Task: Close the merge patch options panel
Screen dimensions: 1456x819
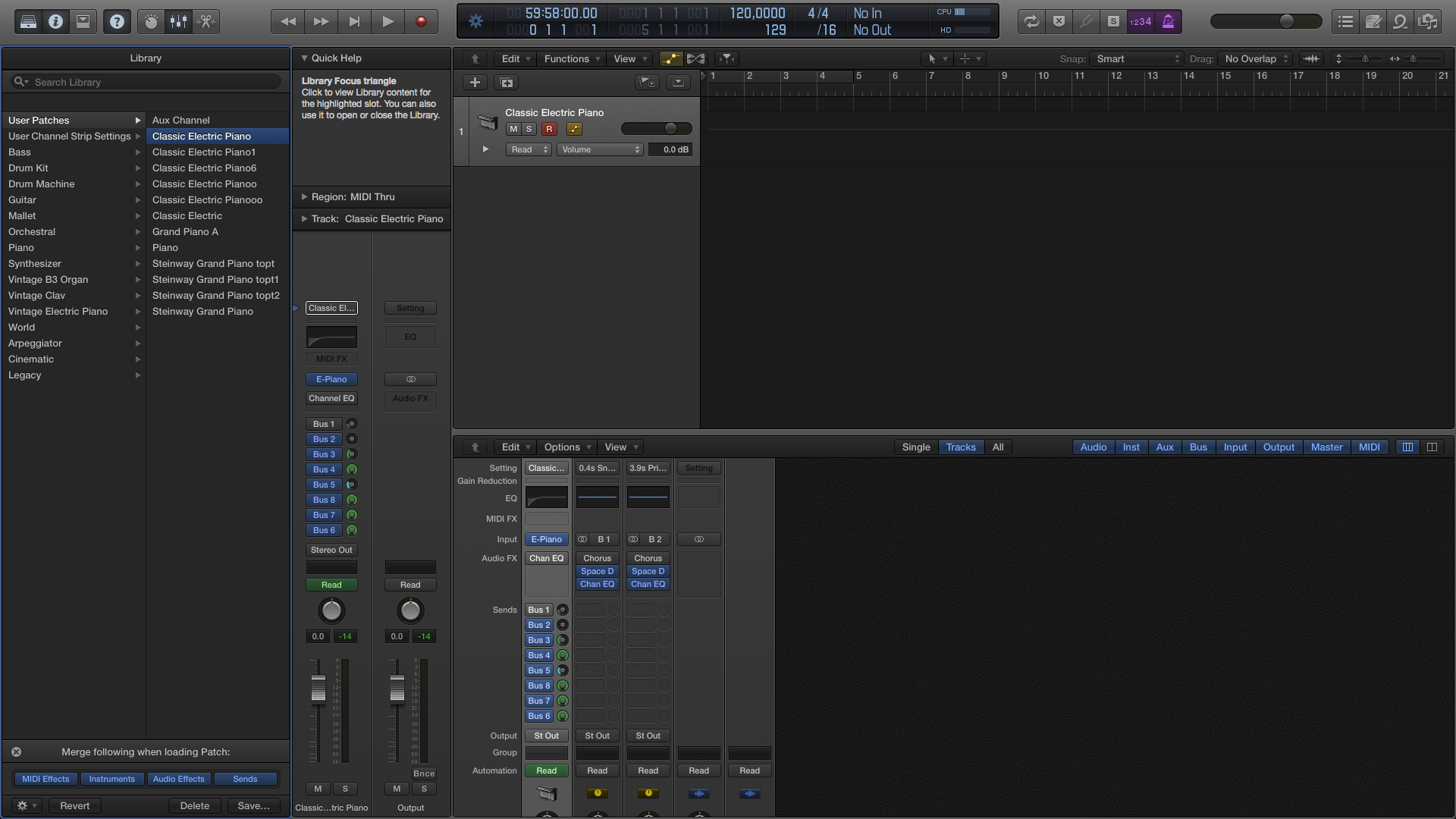Action: pos(16,752)
